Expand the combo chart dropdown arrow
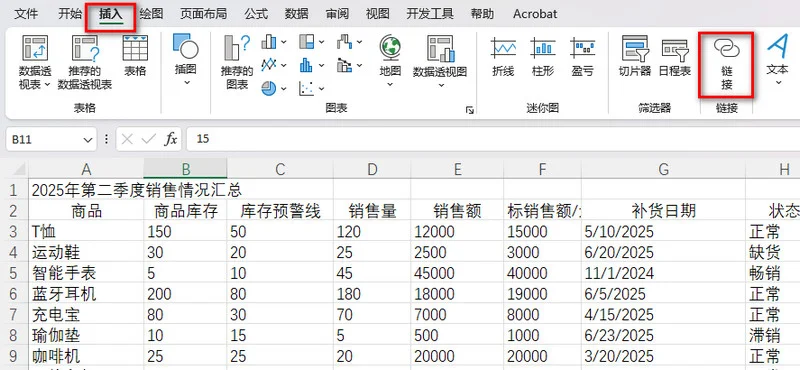Image resolution: width=800 pixels, height=370 pixels. click(x=360, y=65)
